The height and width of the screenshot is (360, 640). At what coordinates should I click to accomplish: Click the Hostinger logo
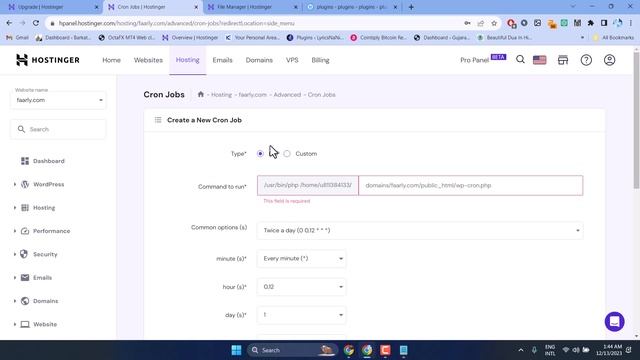click(48, 60)
